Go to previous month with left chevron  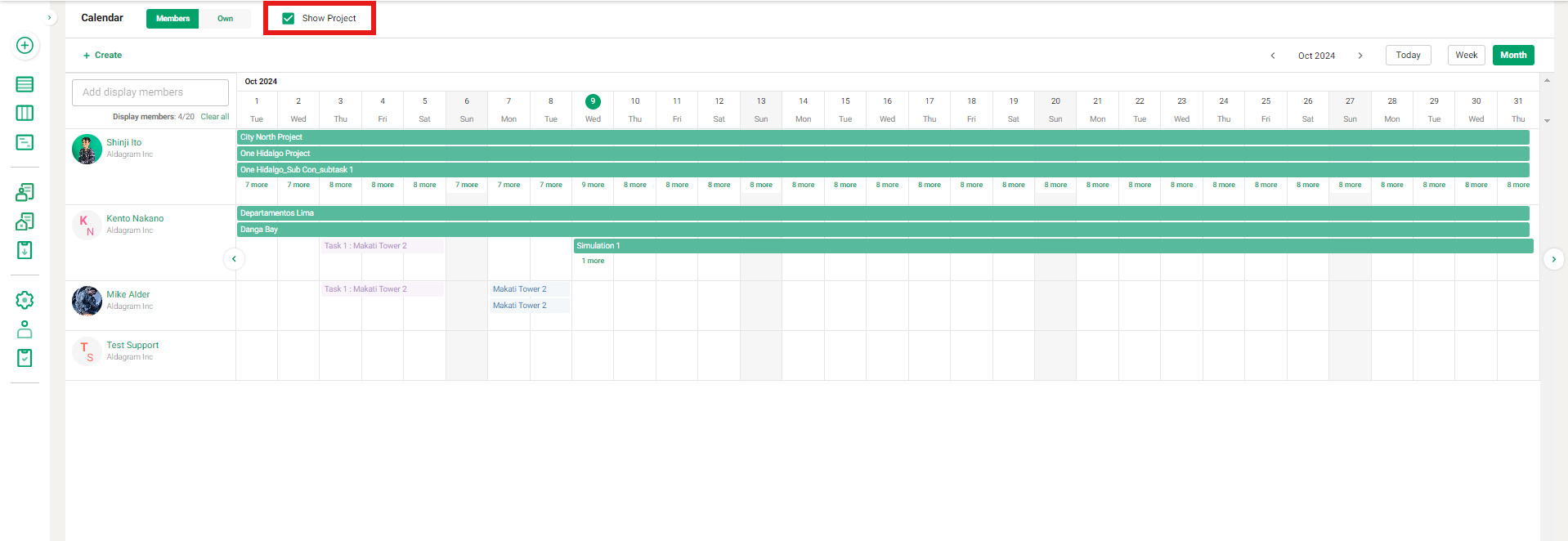pos(1273,56)
